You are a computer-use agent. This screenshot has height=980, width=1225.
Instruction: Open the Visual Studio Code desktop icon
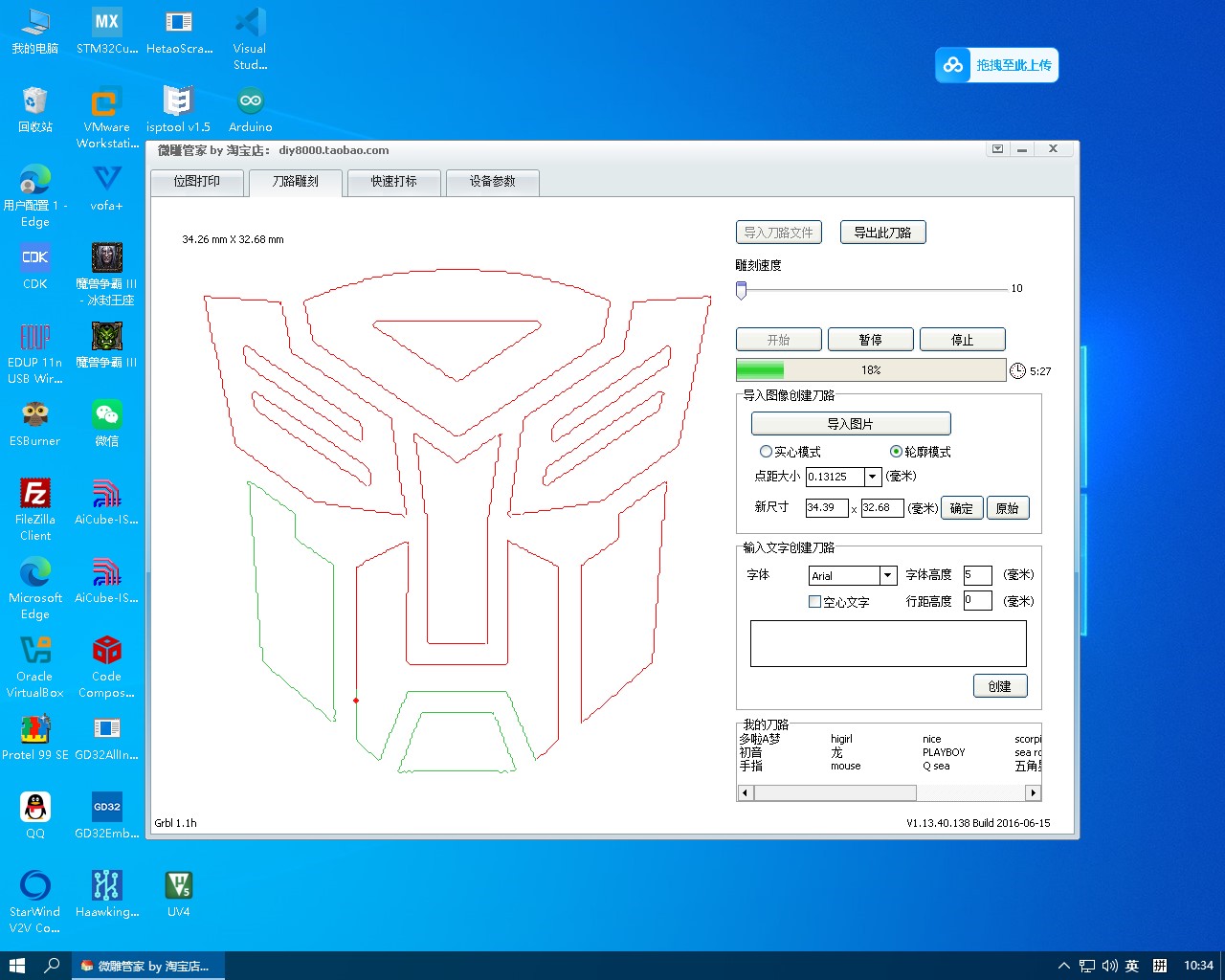click(250, 23)
